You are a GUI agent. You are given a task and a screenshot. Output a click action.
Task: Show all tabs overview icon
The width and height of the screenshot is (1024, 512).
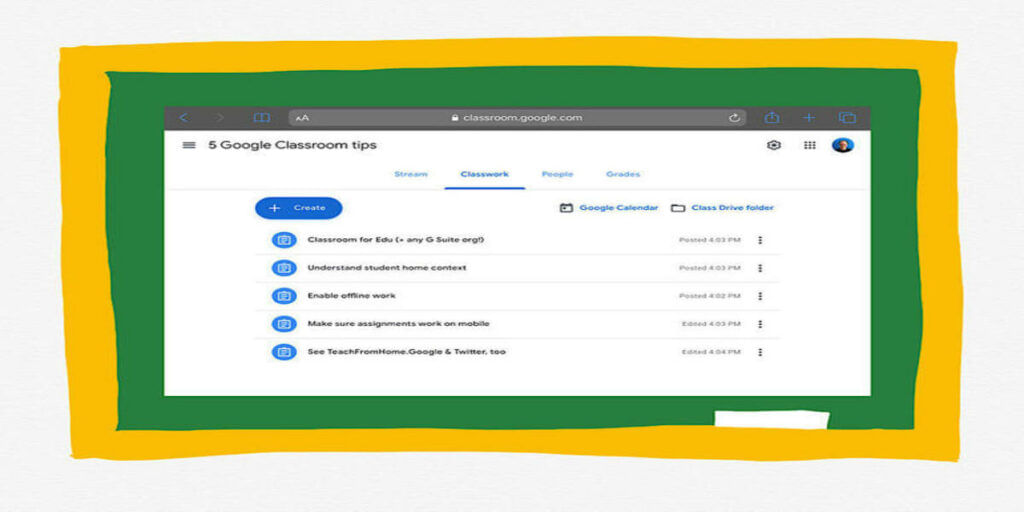847,118
